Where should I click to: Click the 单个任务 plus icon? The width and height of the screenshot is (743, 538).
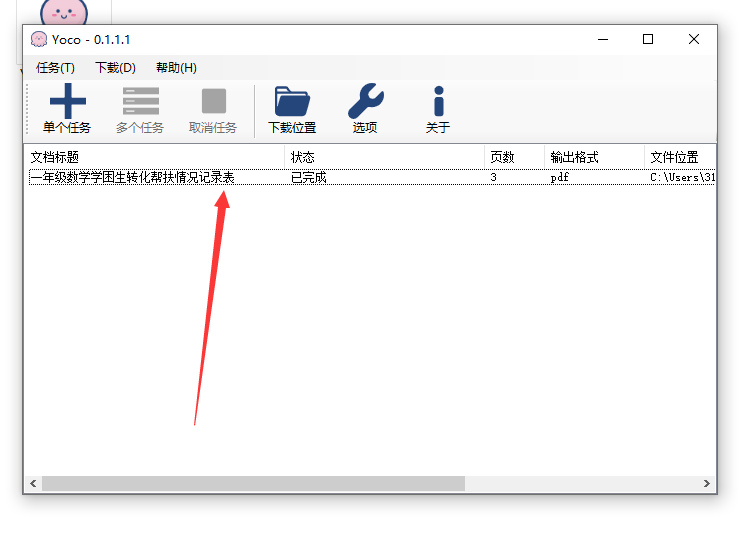tap(67, 102)
